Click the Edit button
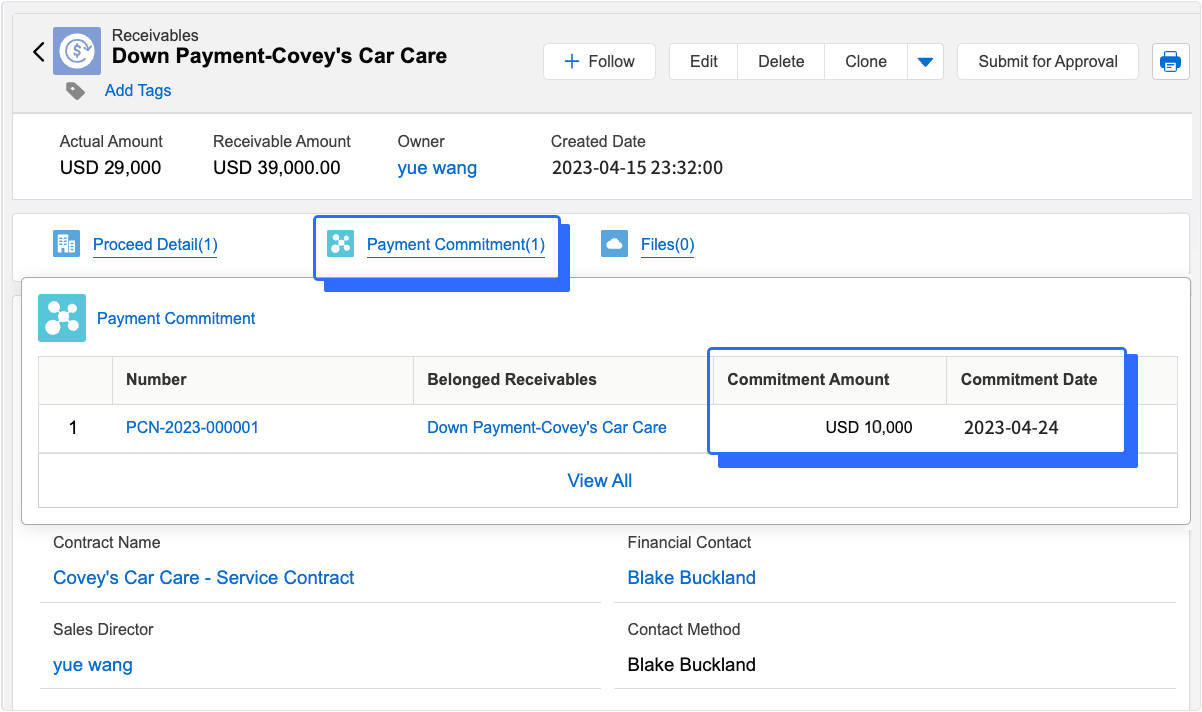Viewport: 1202px width, 712px height. click(x=703, y=62)
